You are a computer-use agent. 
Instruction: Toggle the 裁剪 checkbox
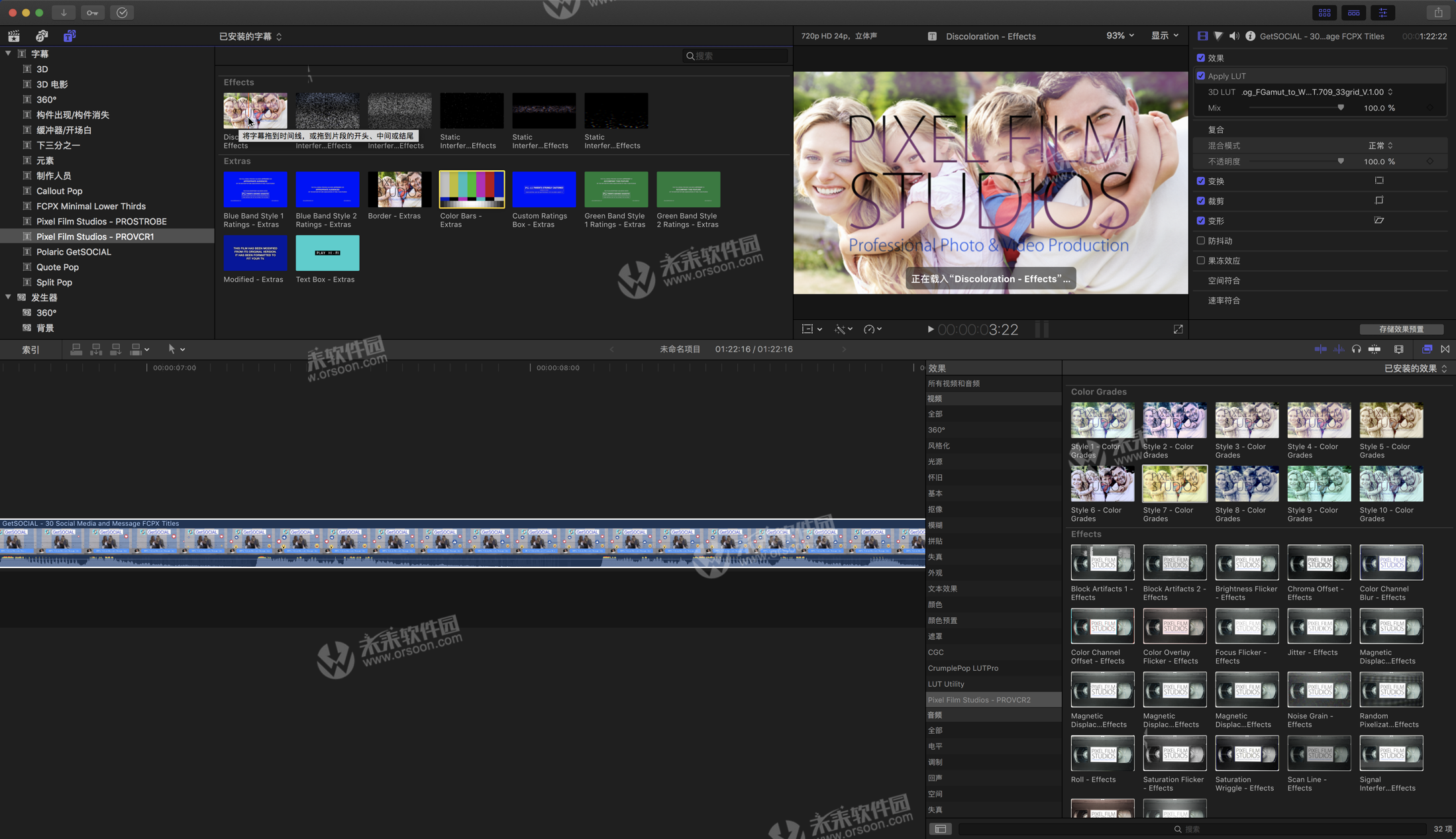coord(1200,201)
